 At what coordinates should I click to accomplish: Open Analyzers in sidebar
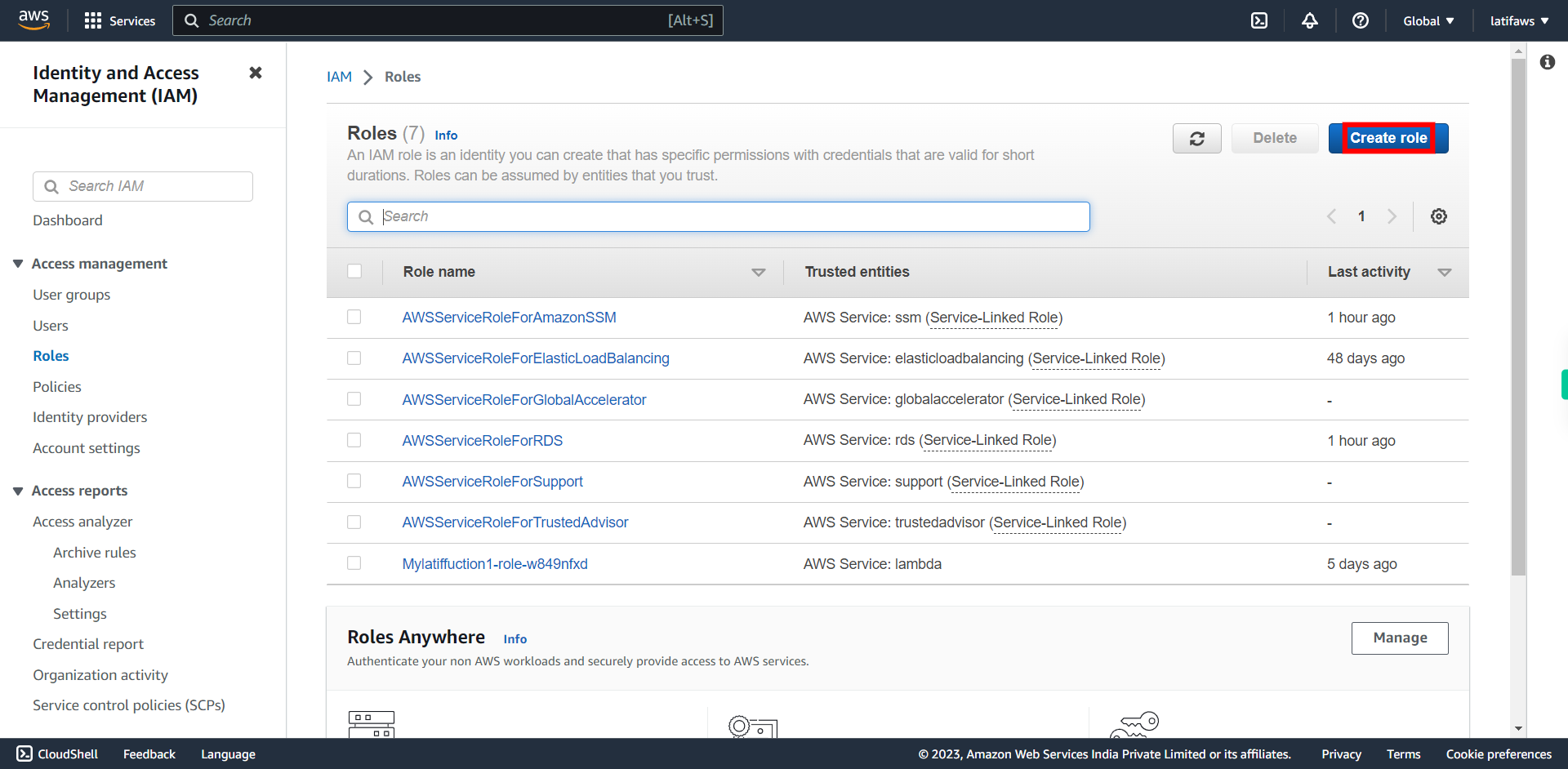coord(84,583)
